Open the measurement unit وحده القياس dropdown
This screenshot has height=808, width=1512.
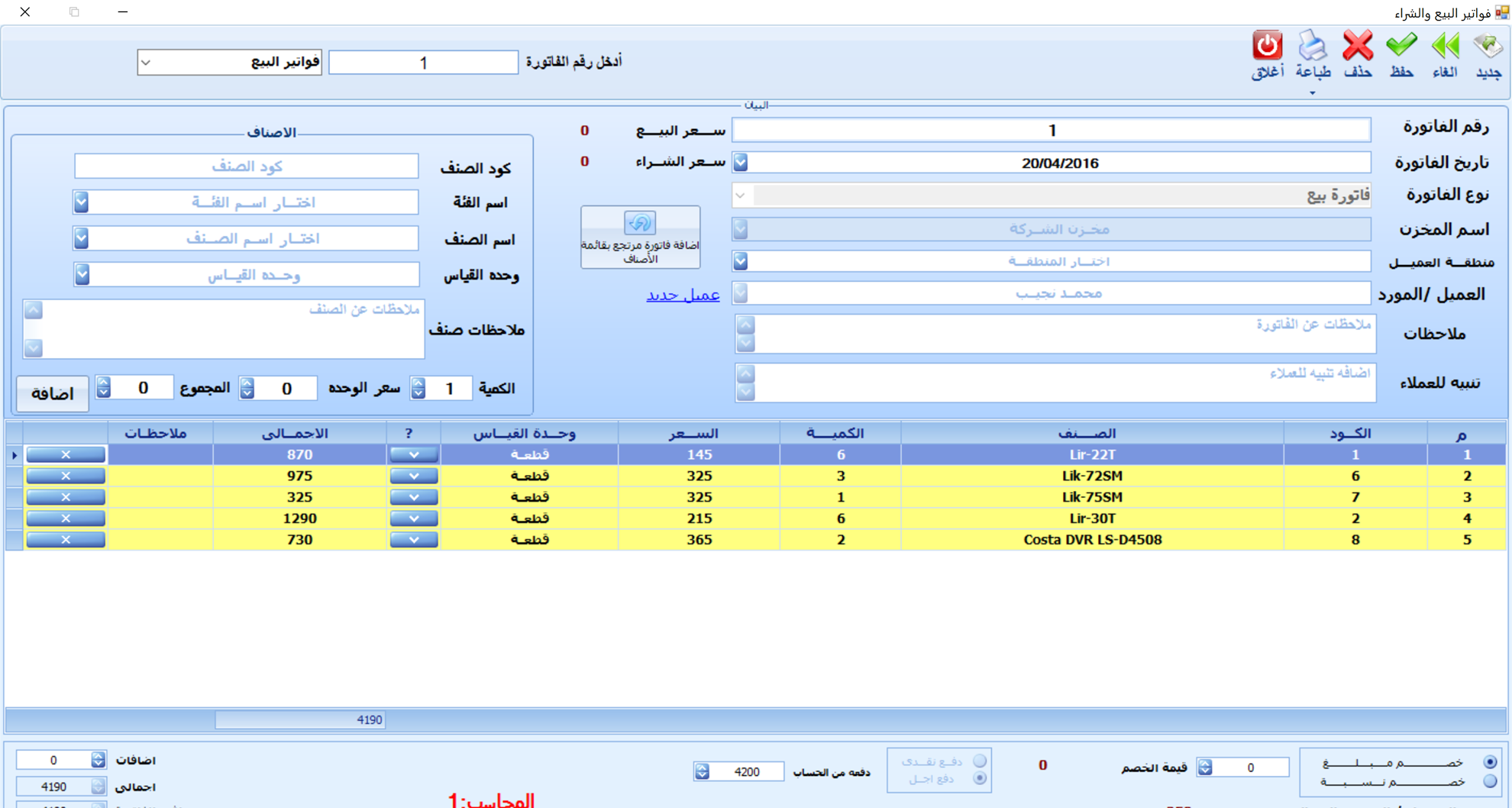(82, 274)
